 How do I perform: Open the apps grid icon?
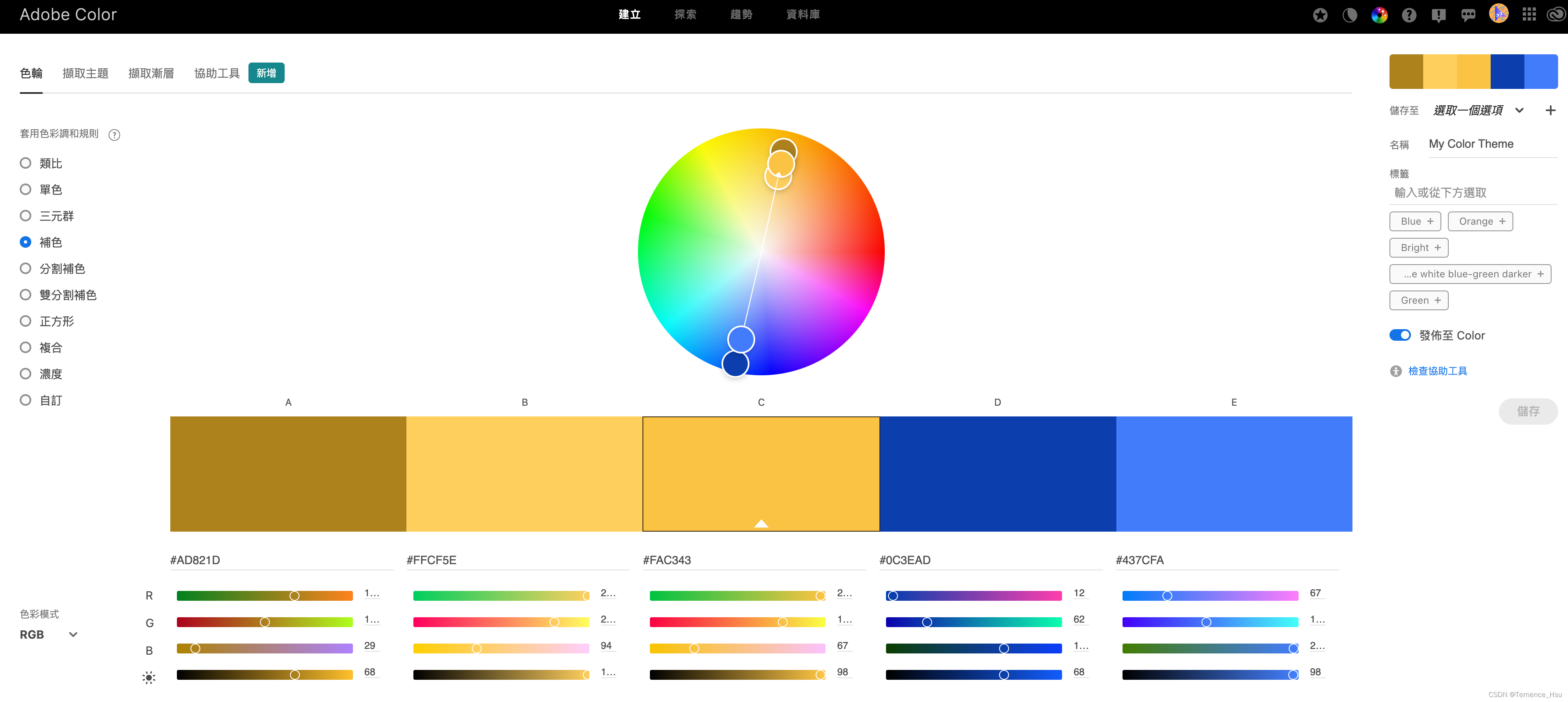(1529, 15)
